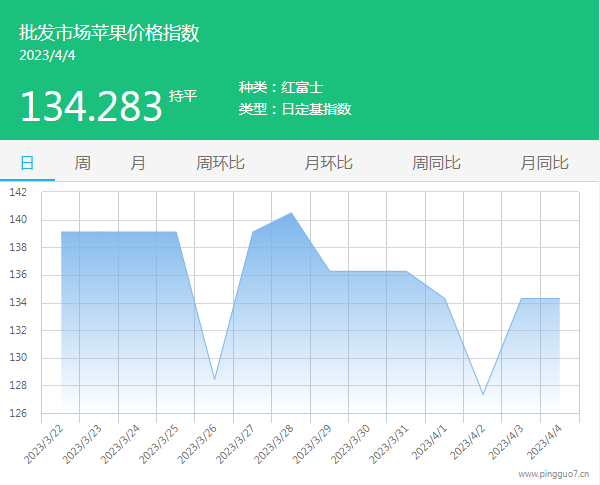Open the 月同比 monthly year-on-year tab
The height and width of the screenshot is (485, 600).
coord(544,163)
